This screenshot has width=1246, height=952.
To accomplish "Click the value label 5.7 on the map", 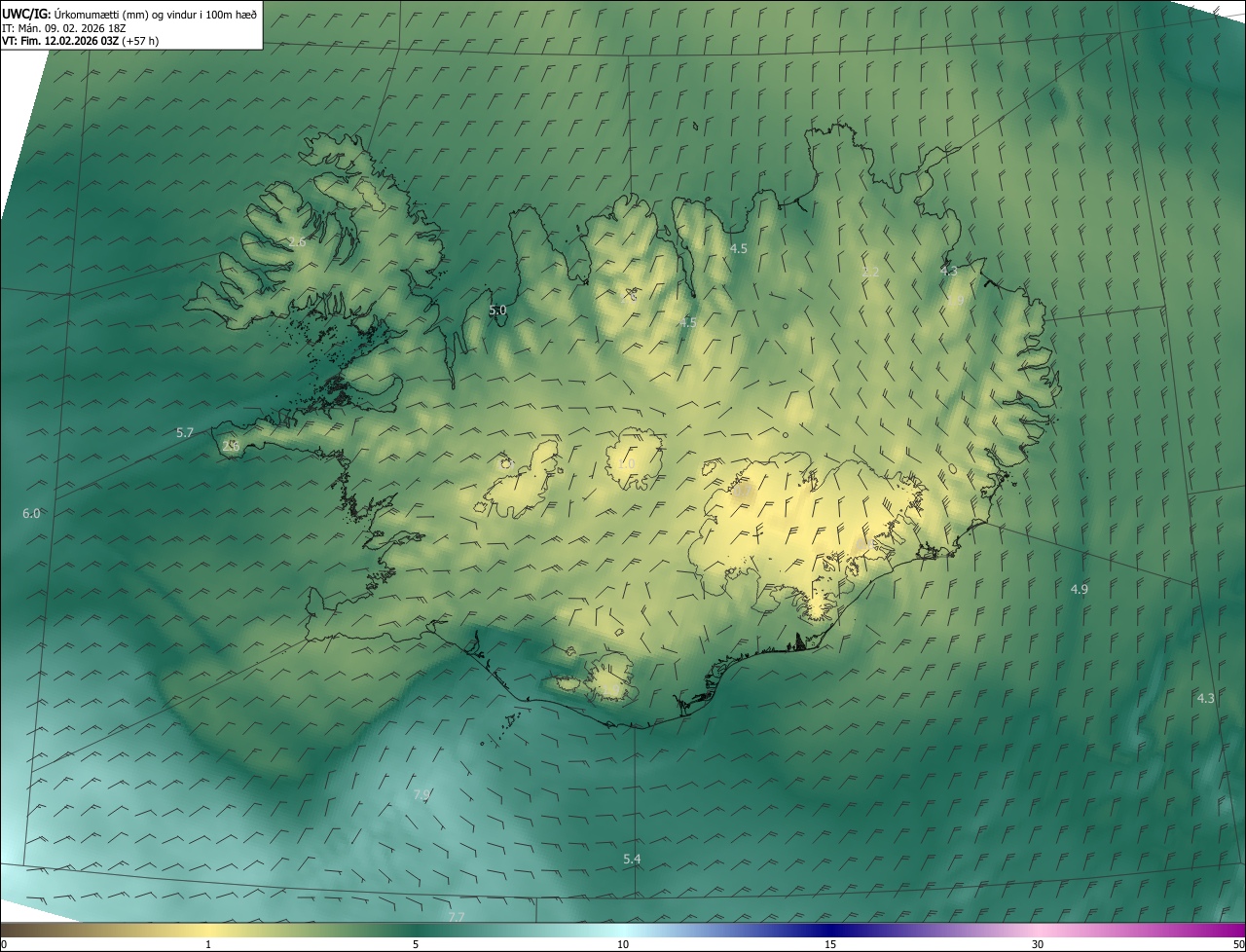I will (185, 432).
